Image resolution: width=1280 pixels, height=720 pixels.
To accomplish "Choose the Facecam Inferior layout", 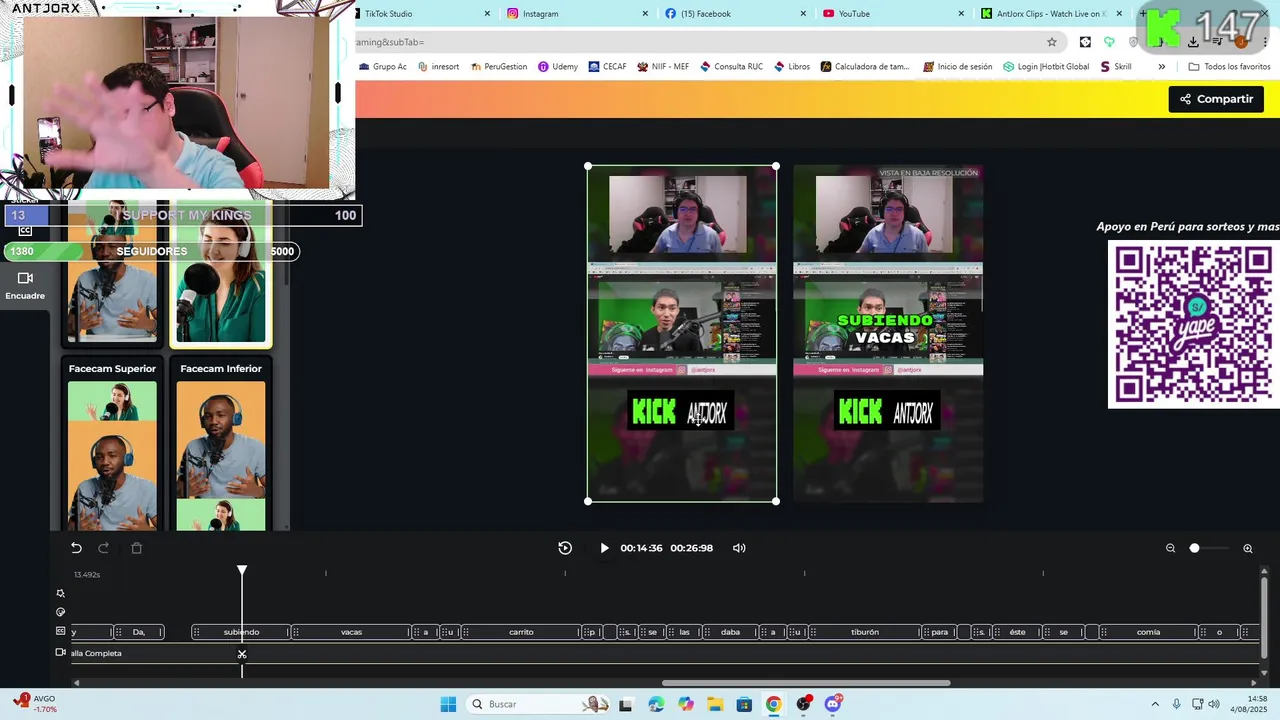I will (221, 444).
